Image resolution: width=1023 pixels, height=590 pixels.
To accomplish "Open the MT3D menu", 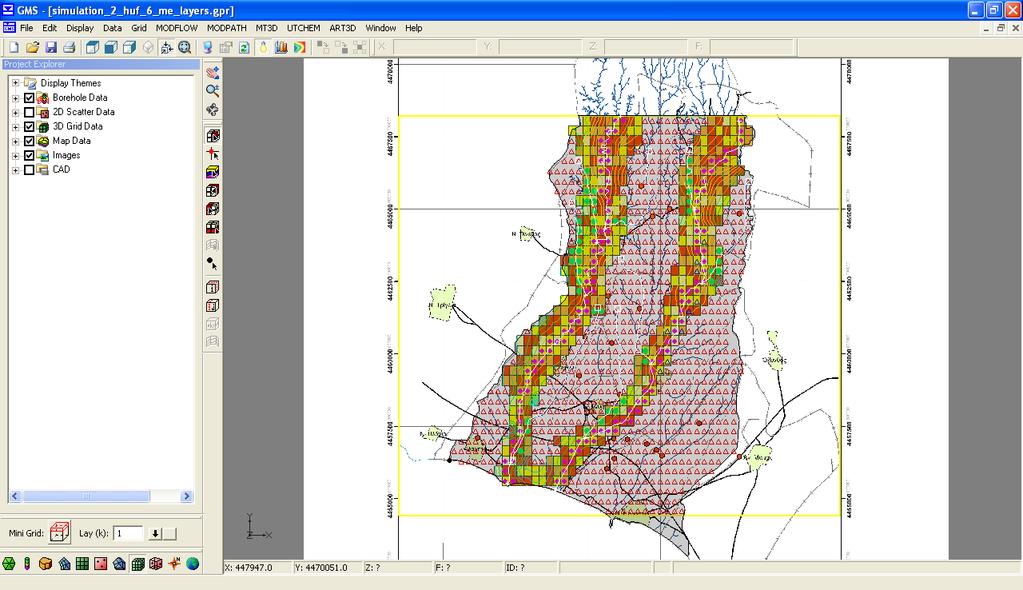I will (x=266, y=28).
